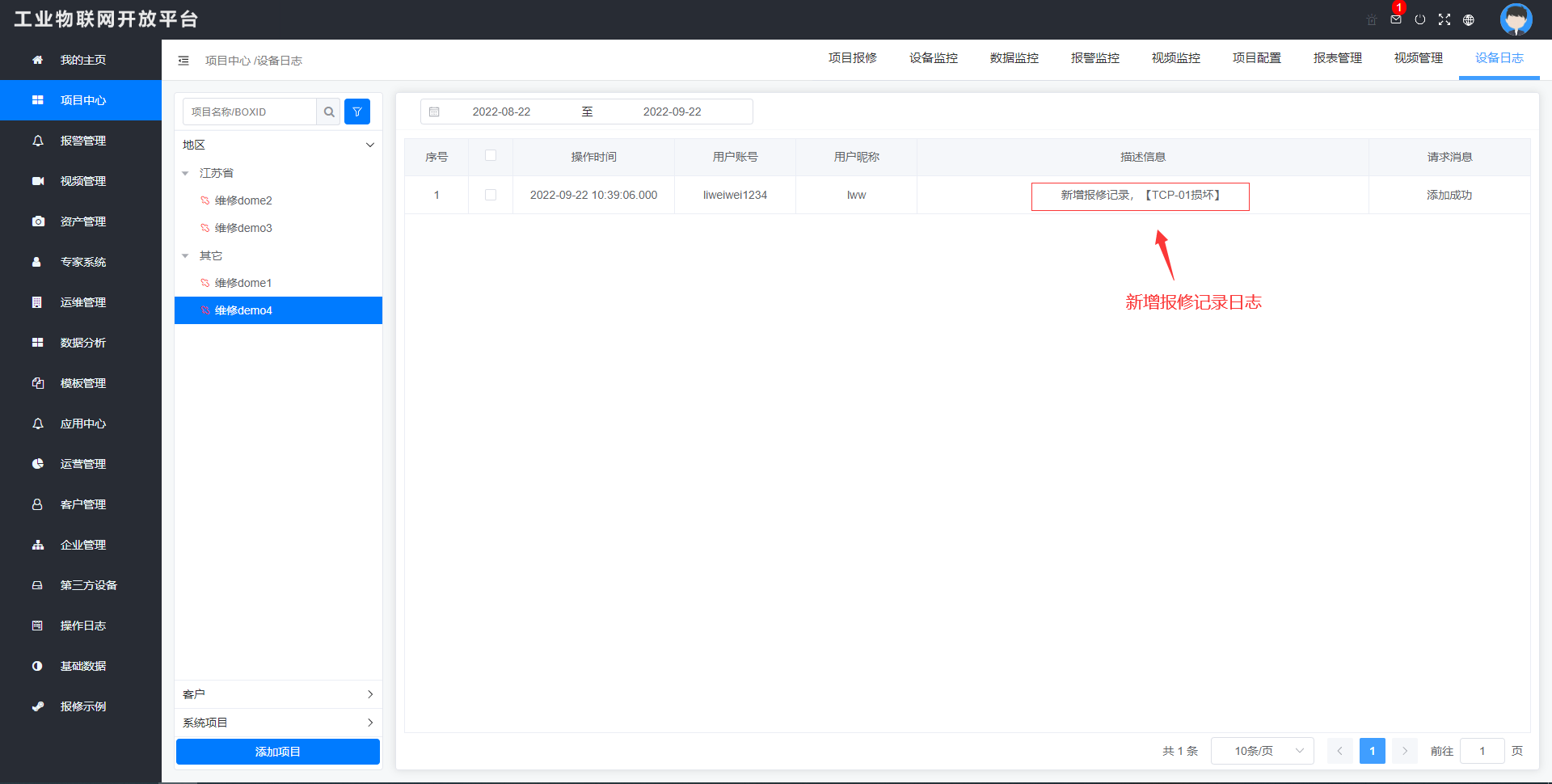Image resolution: width=1552 pixels, height=784 pixels.
Task: Navigate to 运维管理 in the sidebar
Action: [x=81, y=302]
